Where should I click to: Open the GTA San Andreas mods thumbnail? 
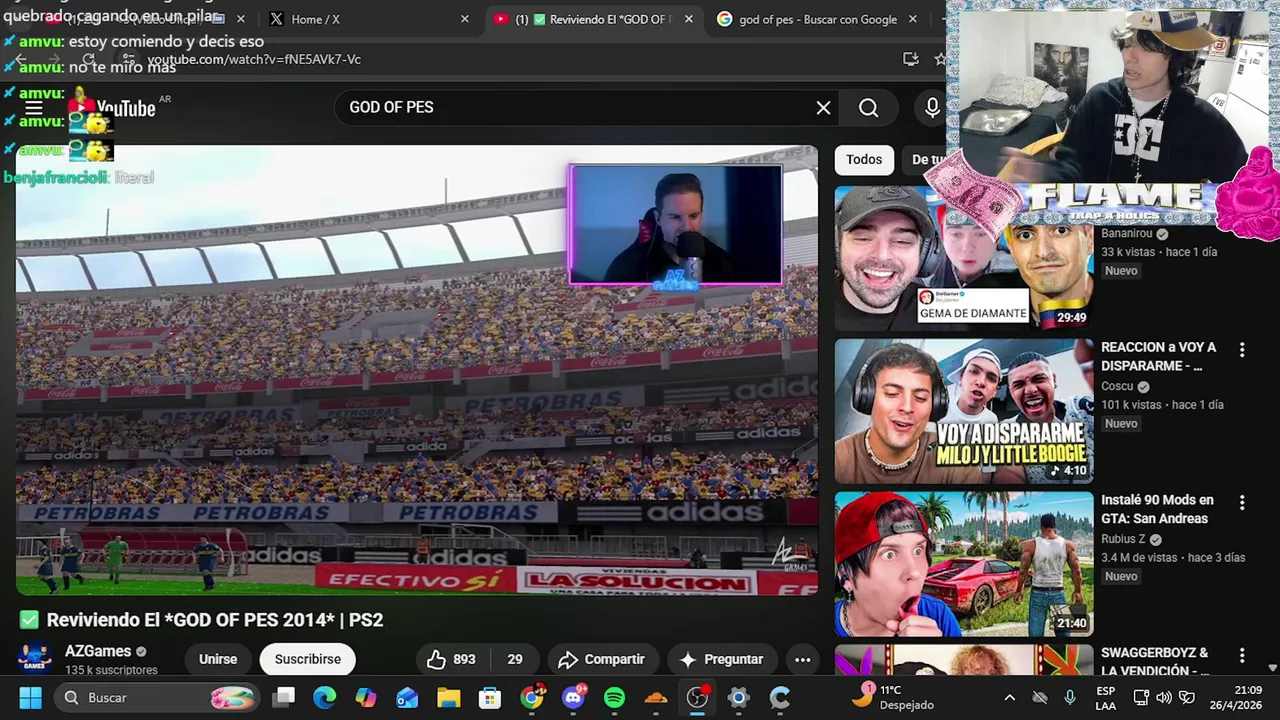(964, 564)
